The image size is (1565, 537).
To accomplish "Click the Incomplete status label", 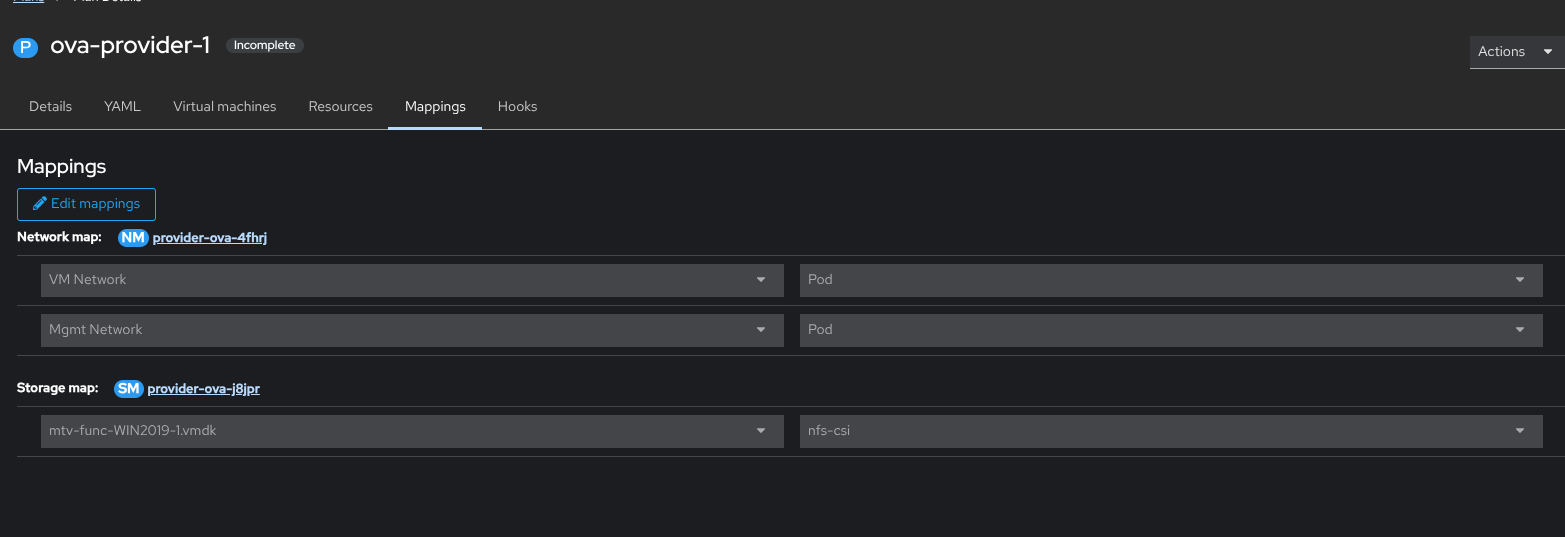I will [264, 46].
